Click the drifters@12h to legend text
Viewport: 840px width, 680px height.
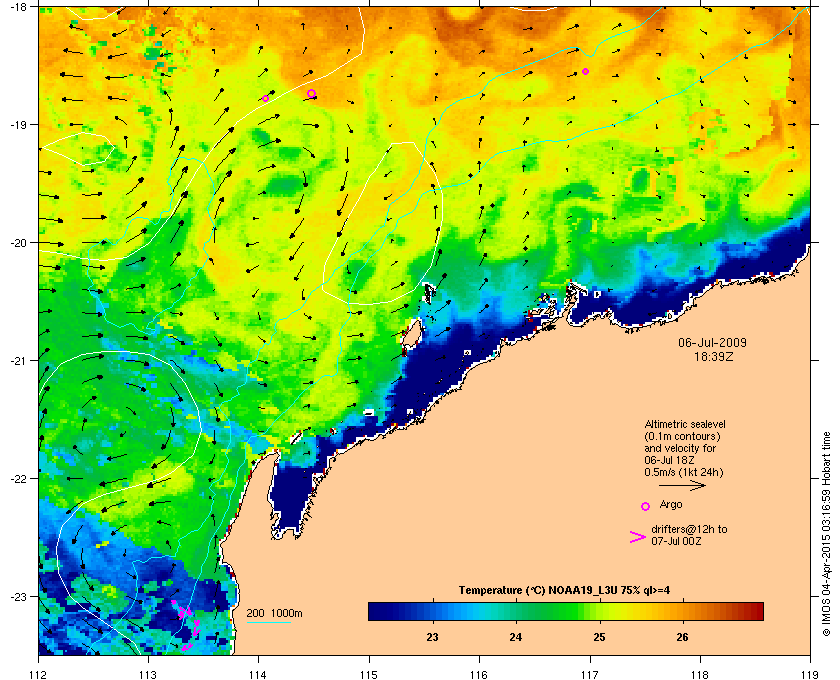pos(689,529)
